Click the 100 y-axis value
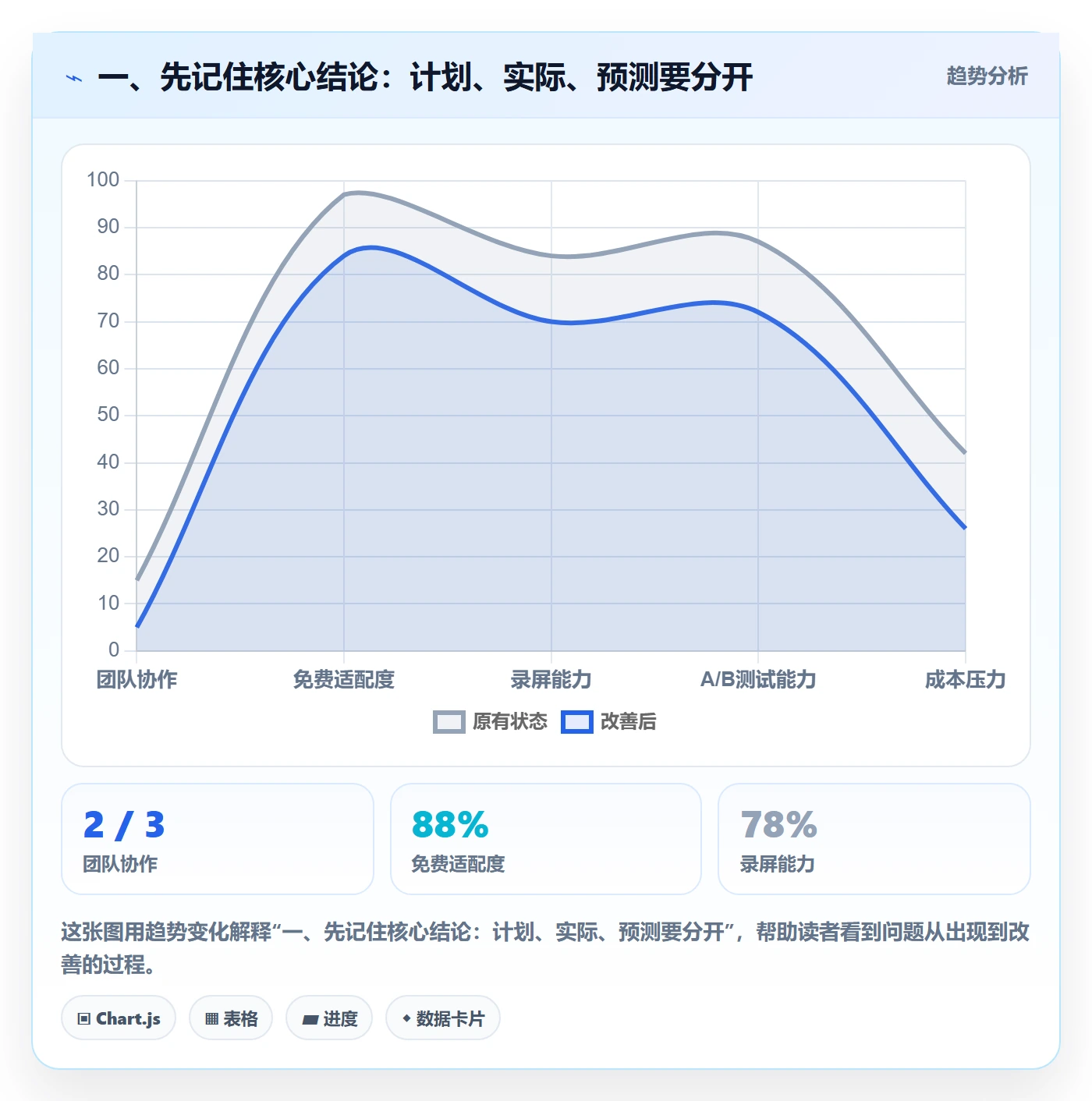The height and width of the screenshot is (1101, 1092). pyautogui.click(x=103, y=180)
